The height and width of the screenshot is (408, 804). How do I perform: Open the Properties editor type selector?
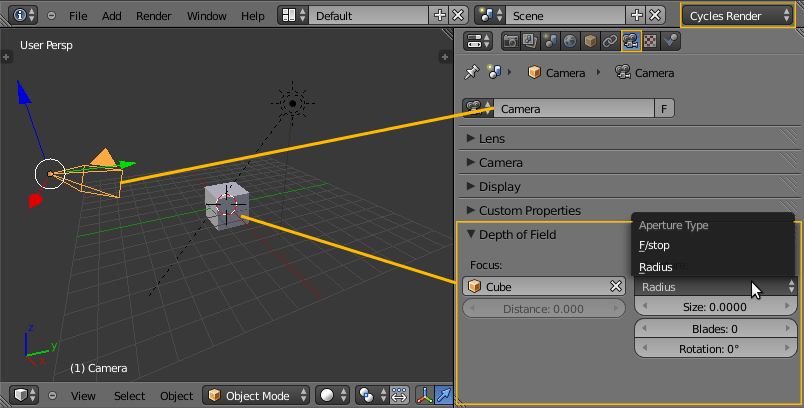point(478,41)
